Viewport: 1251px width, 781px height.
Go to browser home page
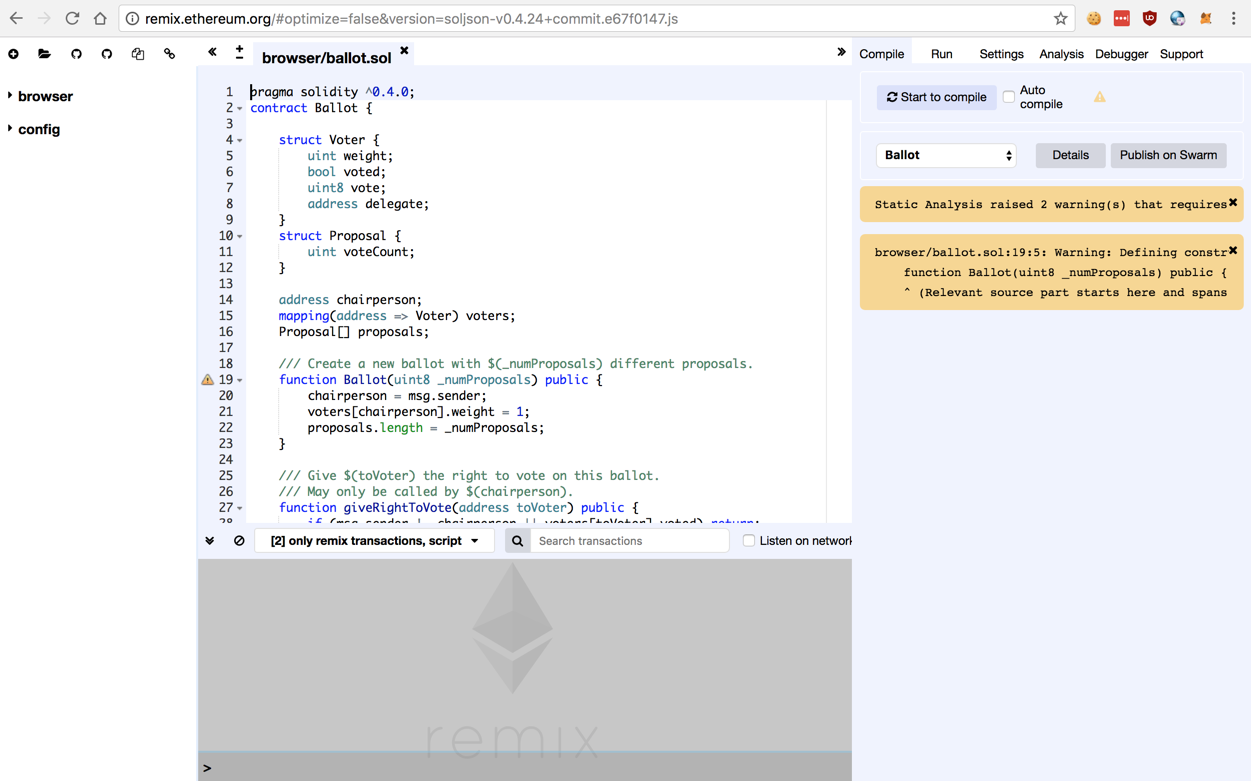(100, 18)
